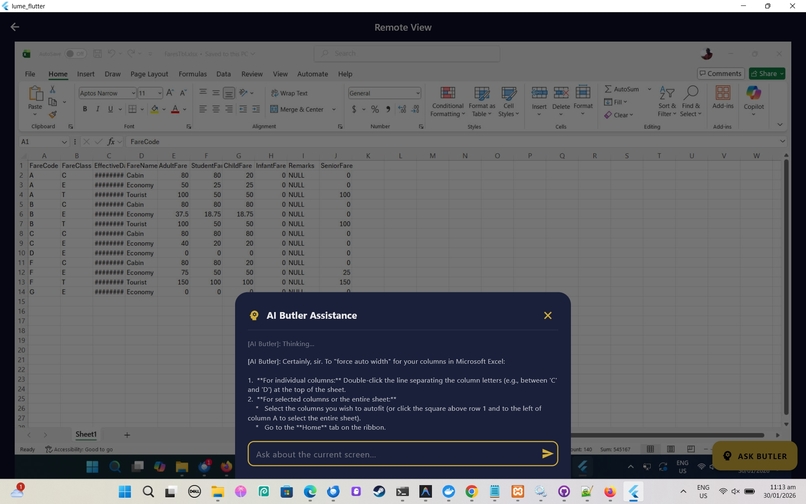Image resolution: width=806 pixels, height=504 pixels.
Task: Toggle the Bottom Align button
Action: pyautogui.click(x=229, y=93)
